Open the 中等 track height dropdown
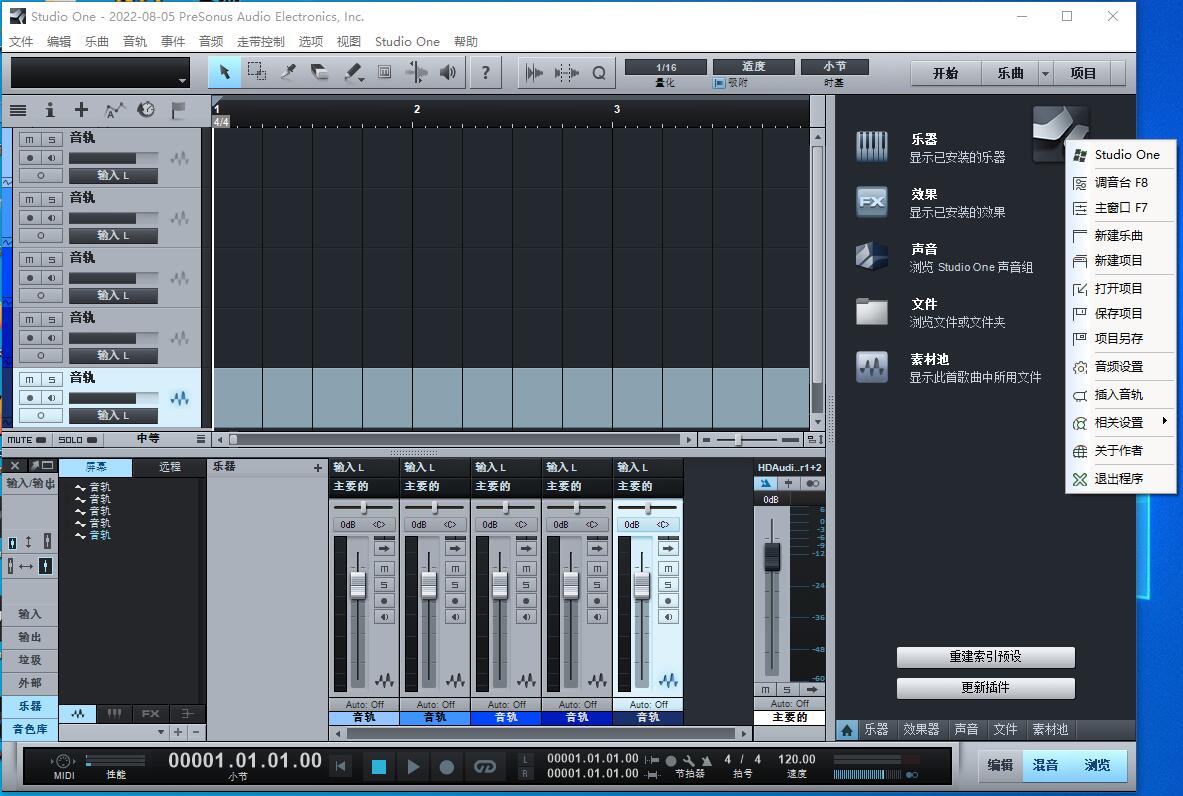 tap(156, 439)
